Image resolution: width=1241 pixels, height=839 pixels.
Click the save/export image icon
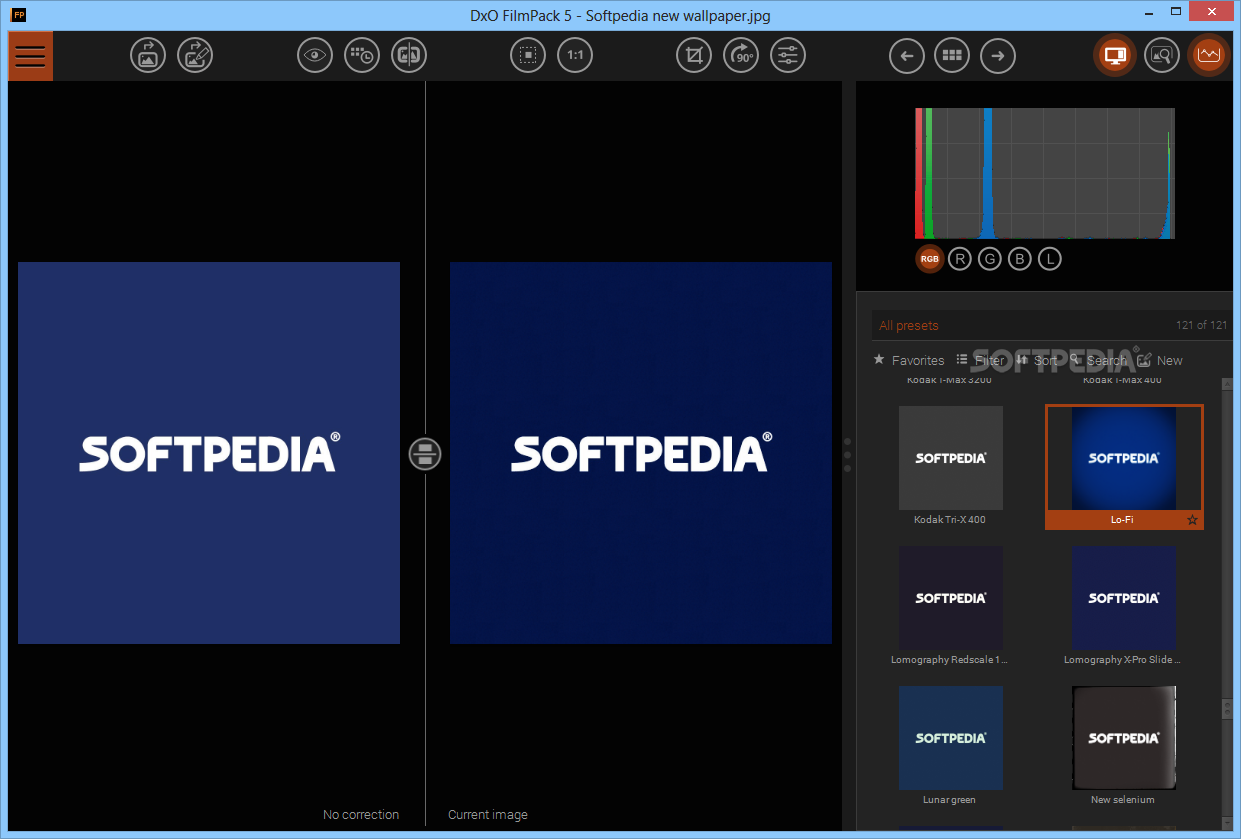click(x=195, y=55)
